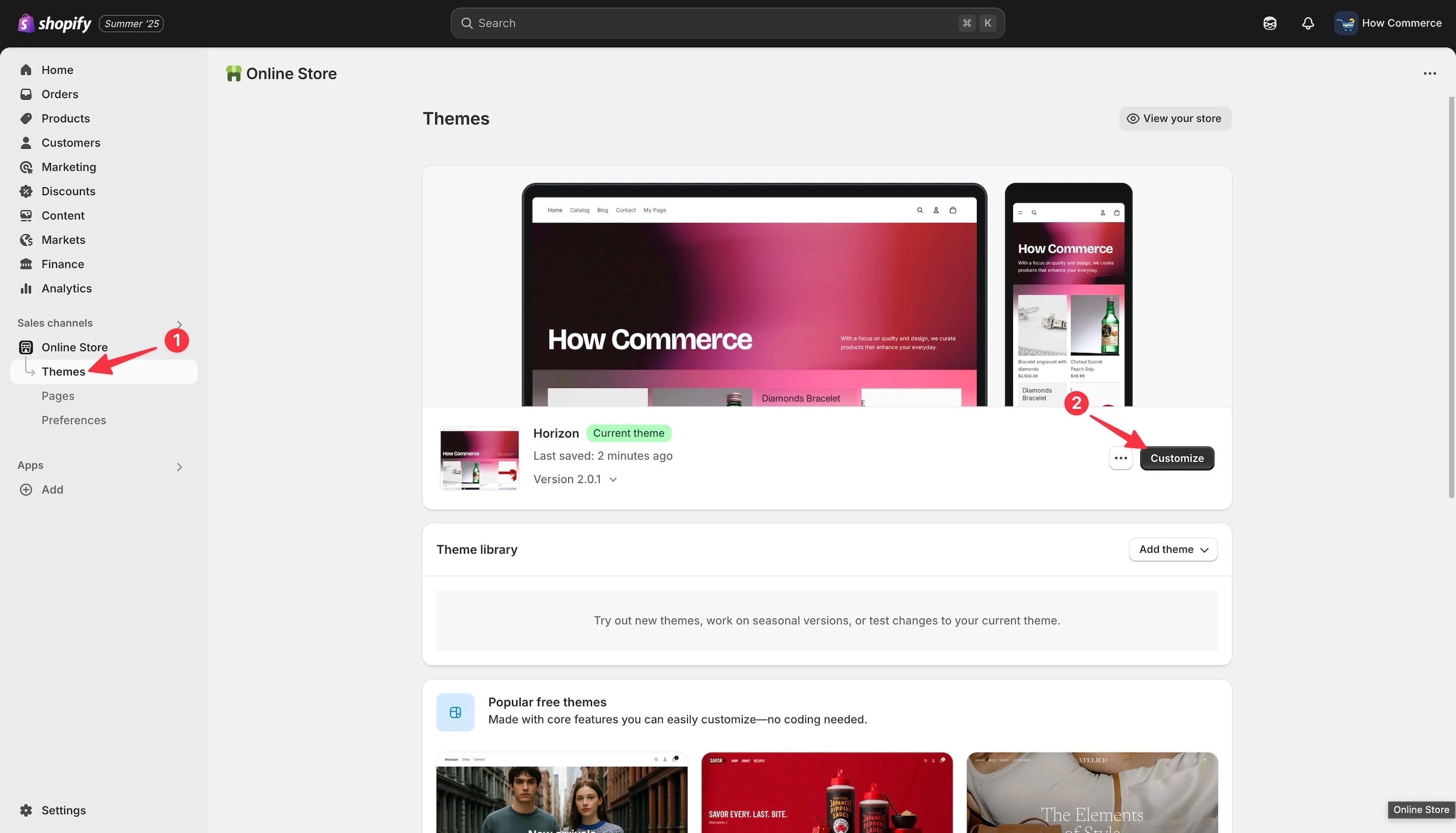The image size is (1456, 833).
Task: Open the Marketing target icon
Action: pos(26,167)
